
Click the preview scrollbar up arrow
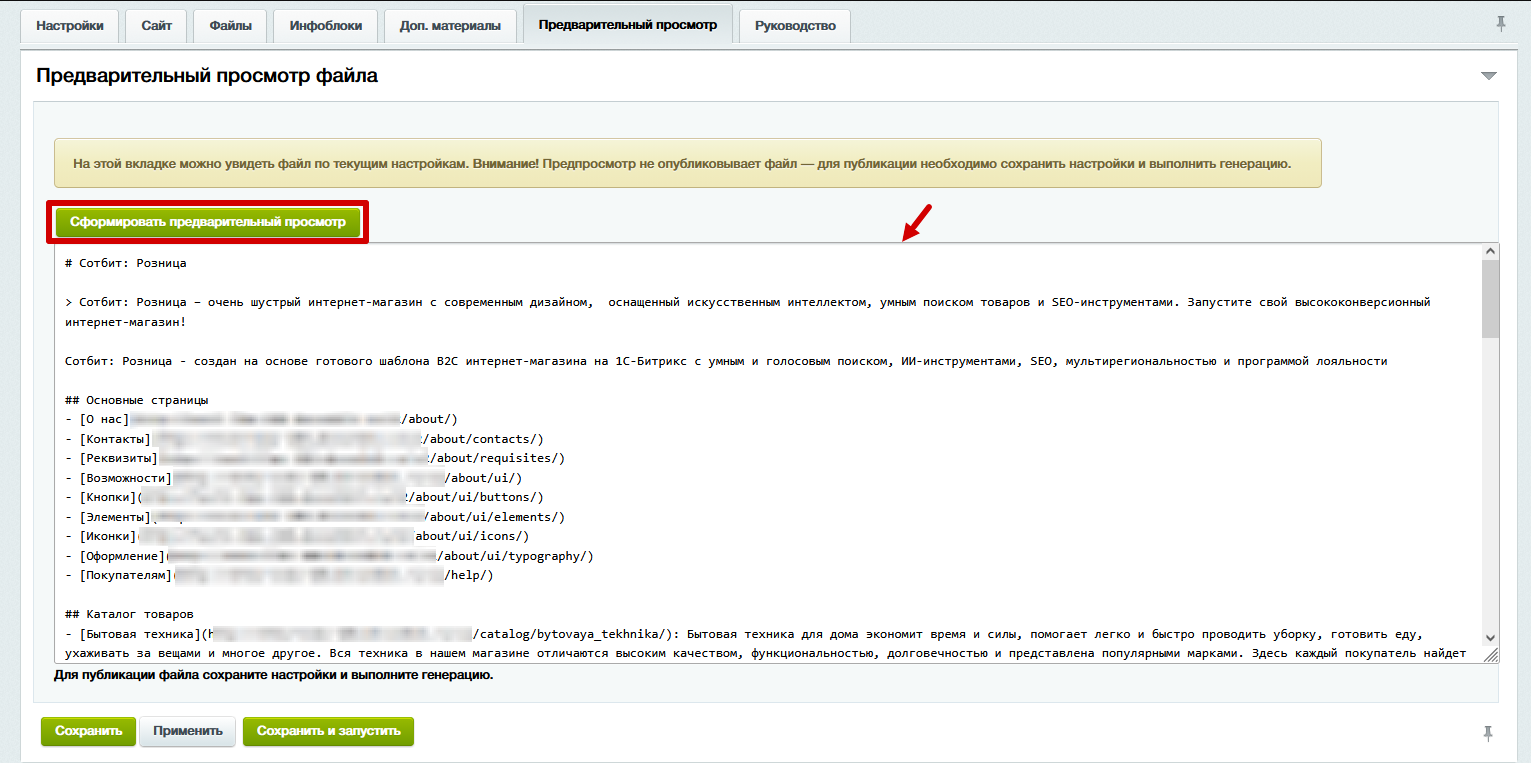[x=1490, y=252]
